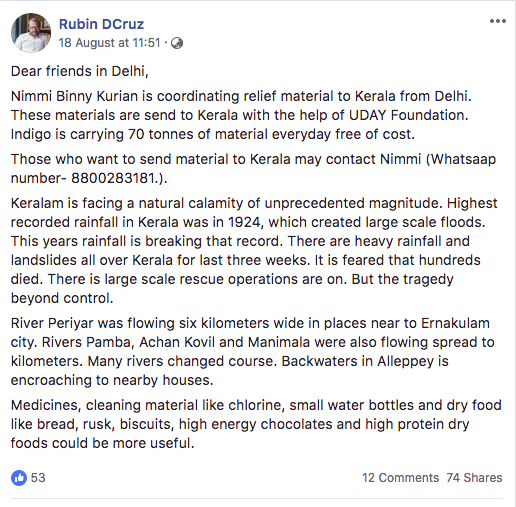Click the sentence about Indigo carrying 70 tonnes
Image resolution: width=516 pixels, height=507 pixels.
[x=213, y=134]
